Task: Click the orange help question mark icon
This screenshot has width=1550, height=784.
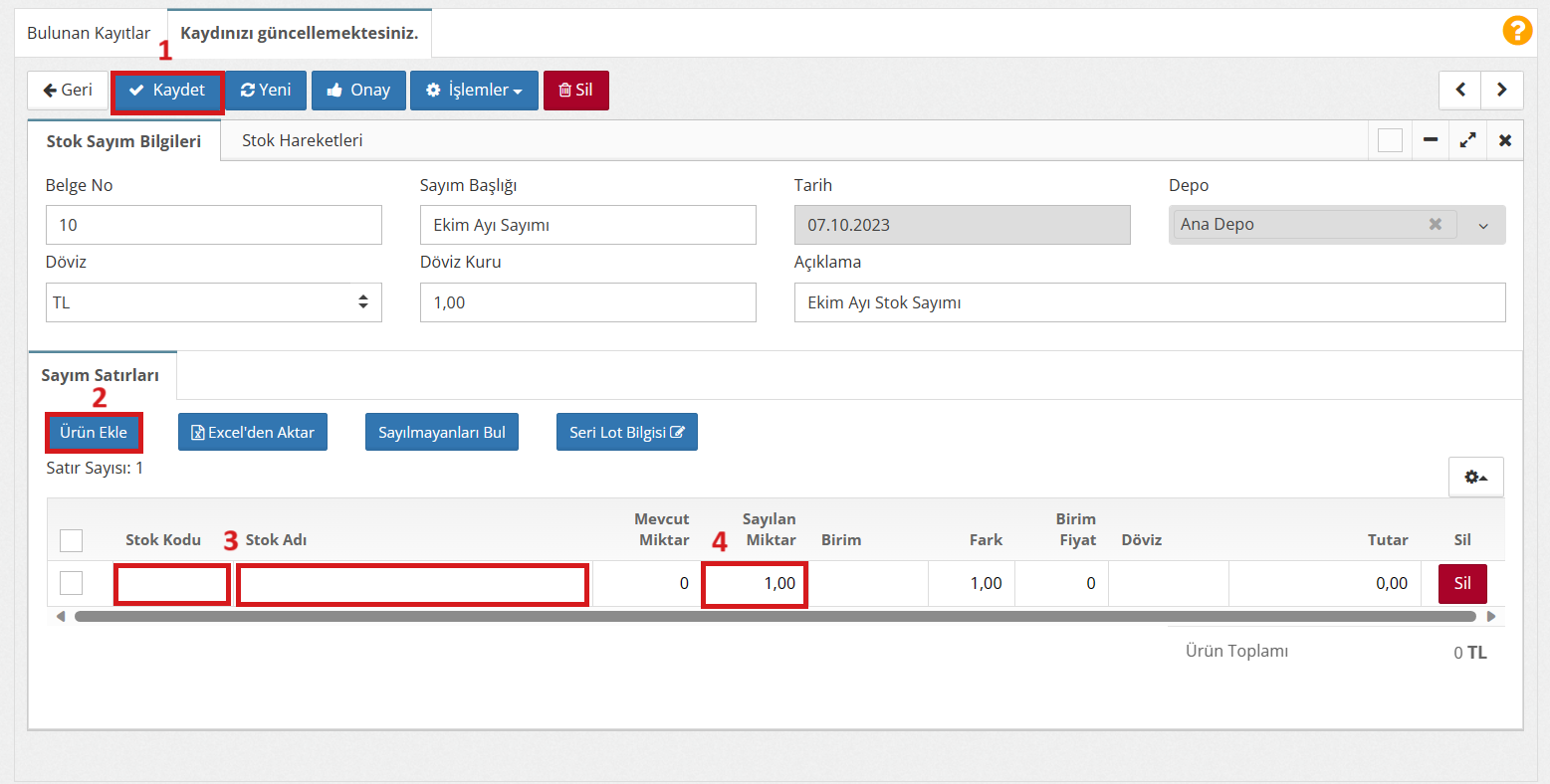Action: point(1516,31)
